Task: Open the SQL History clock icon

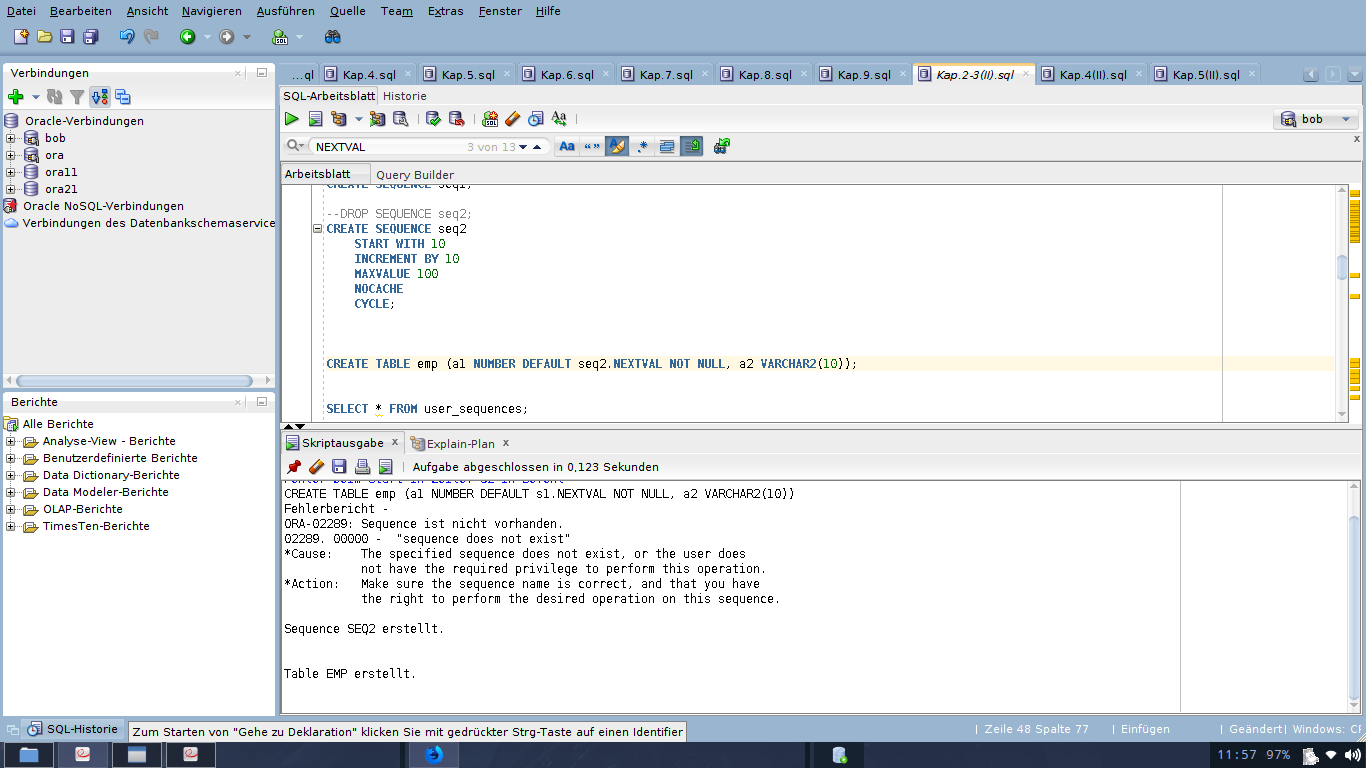Action: (x=536, y=119)
